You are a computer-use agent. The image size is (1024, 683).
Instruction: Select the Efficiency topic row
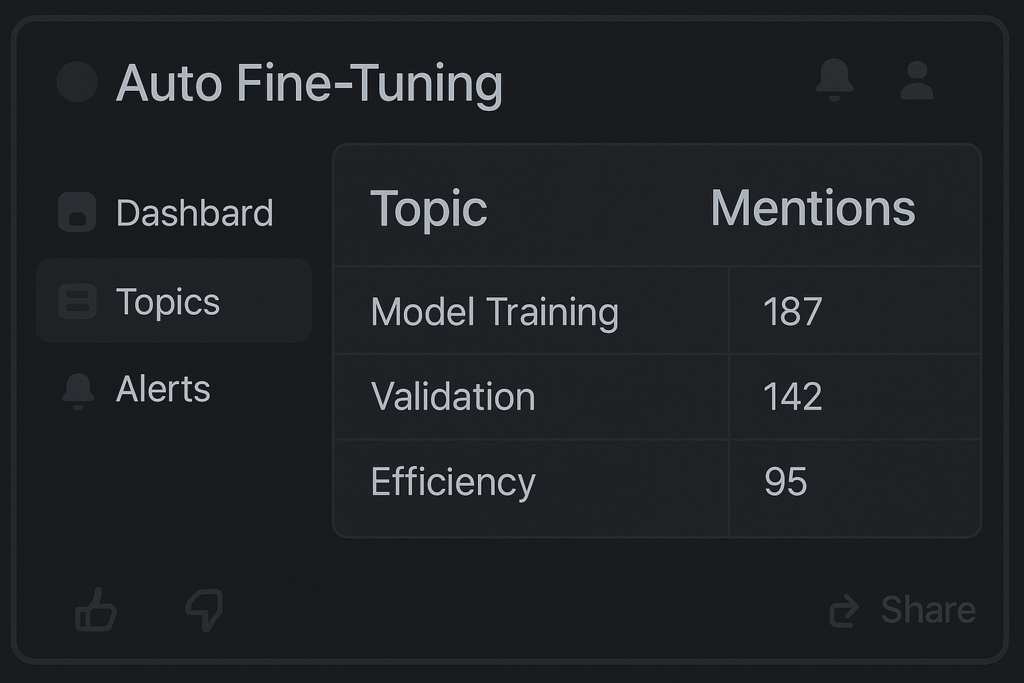453,483
